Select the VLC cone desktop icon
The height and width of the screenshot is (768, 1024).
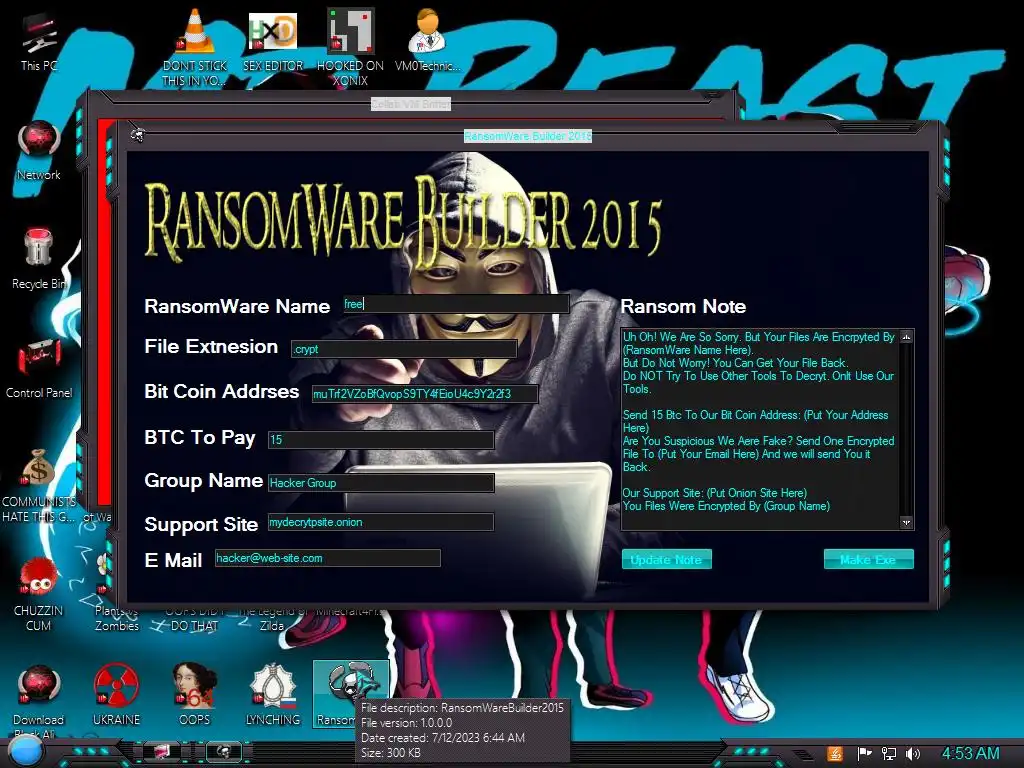(195, 47)
